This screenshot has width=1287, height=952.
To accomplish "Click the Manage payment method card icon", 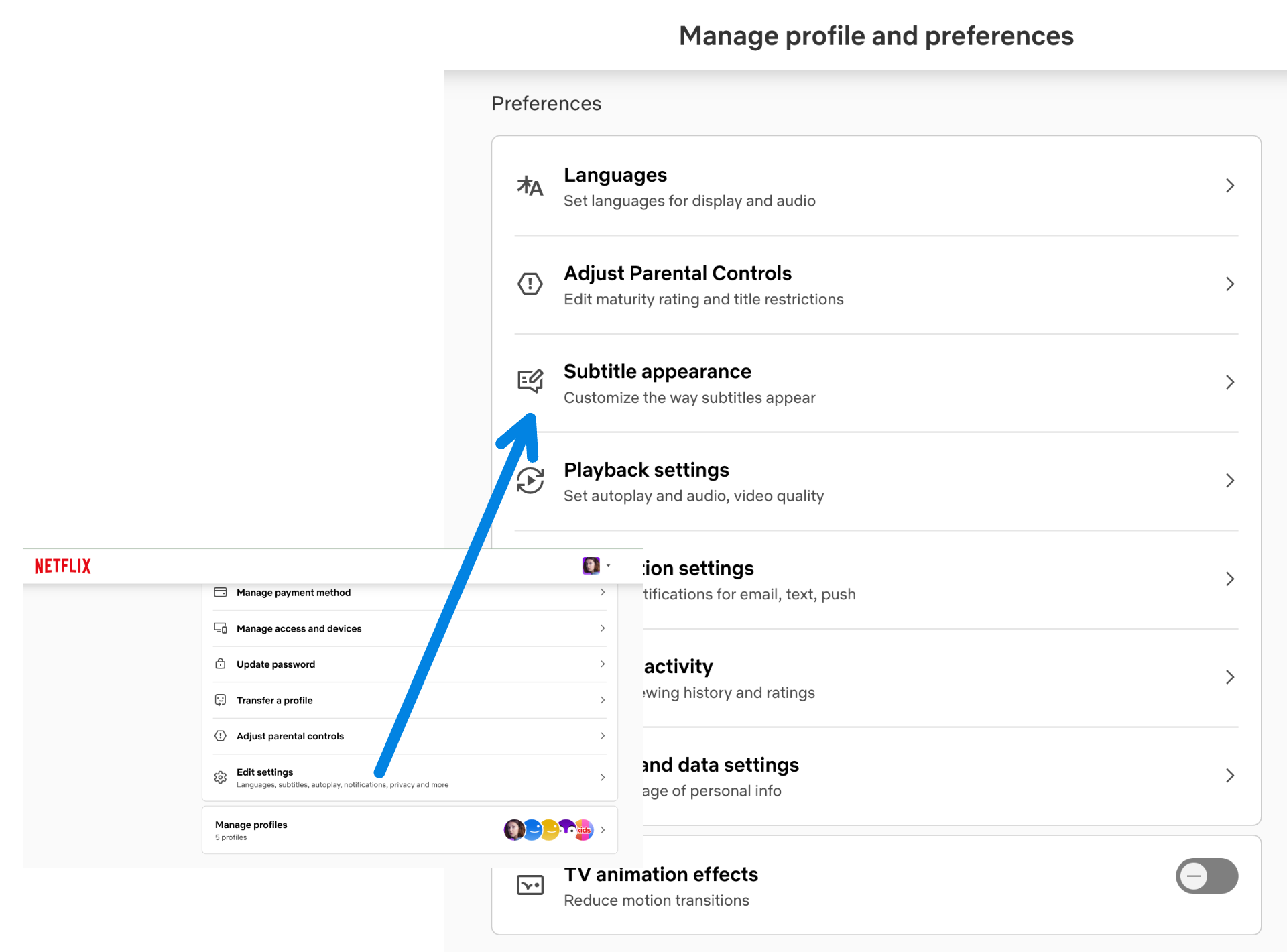I will pyautogui.click(x=221, y=593).
